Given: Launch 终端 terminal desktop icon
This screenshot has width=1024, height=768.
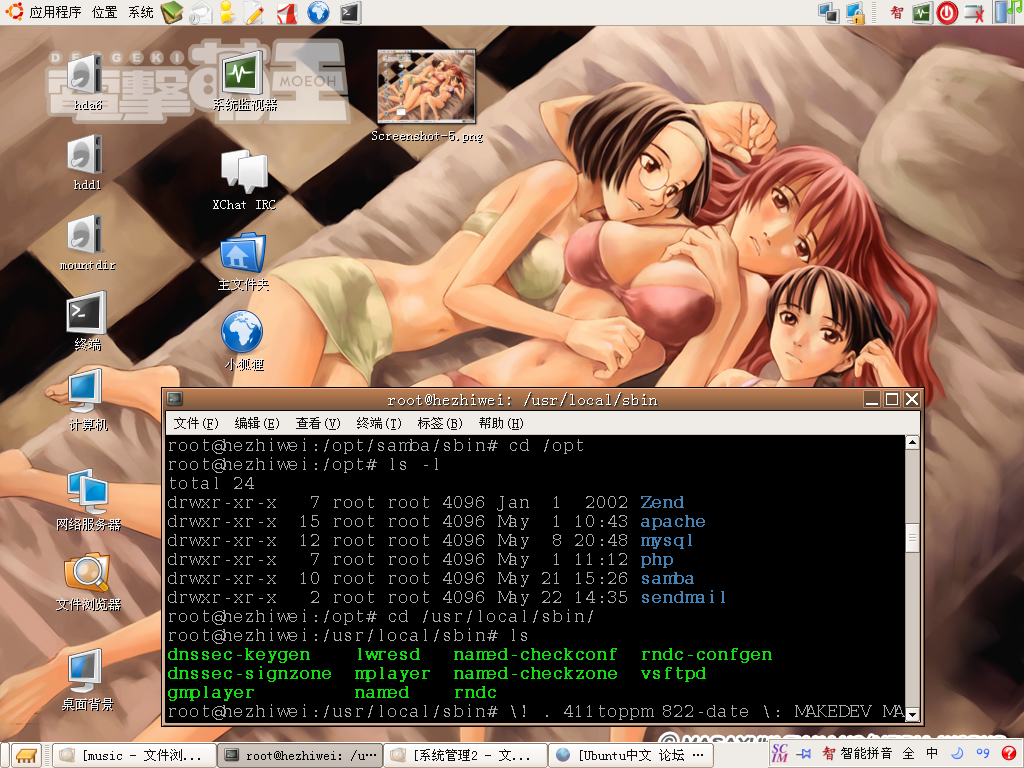Looking at the screenshot, I should pos(87,322).
